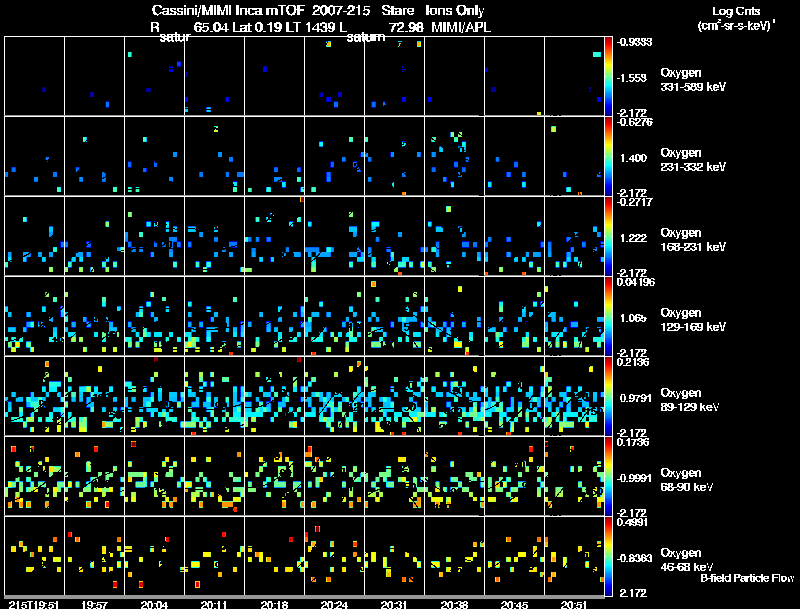
Task: Click the 'Ions Only' text in the title
Action: click(455, 10)
